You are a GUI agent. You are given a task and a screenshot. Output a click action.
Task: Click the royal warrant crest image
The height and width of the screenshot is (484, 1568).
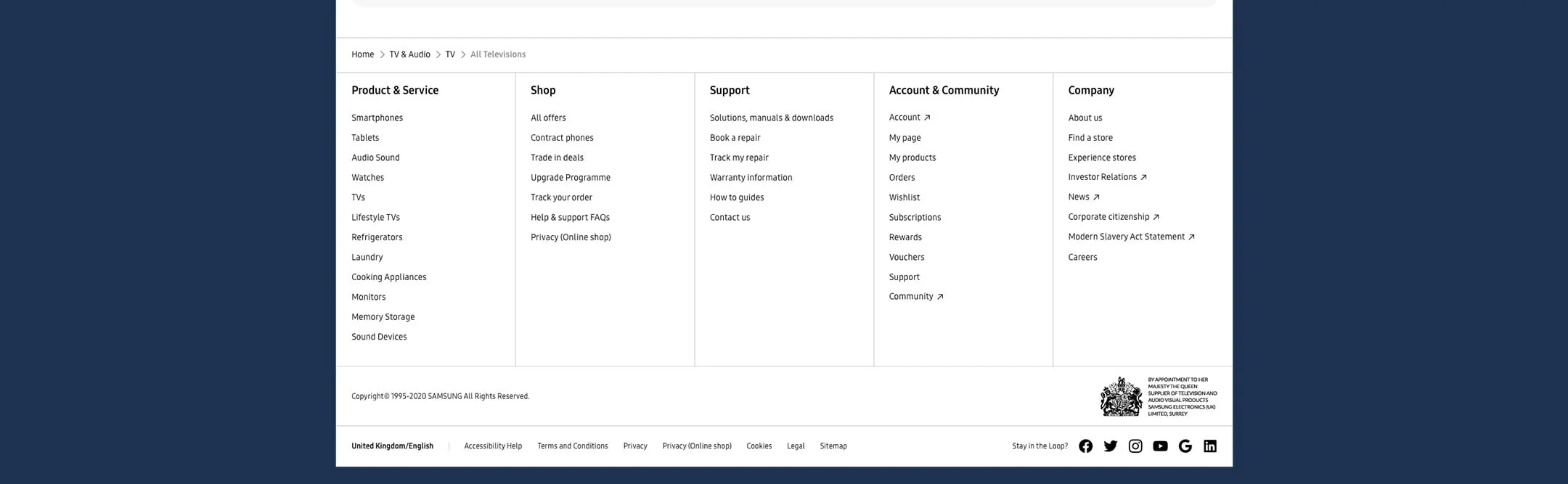pos(1121,396)
